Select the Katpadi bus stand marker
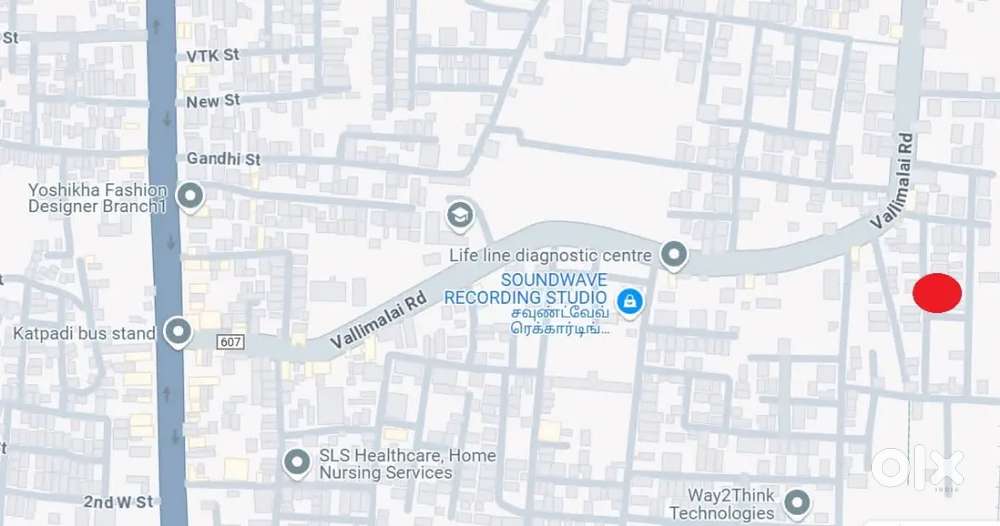 178,333
